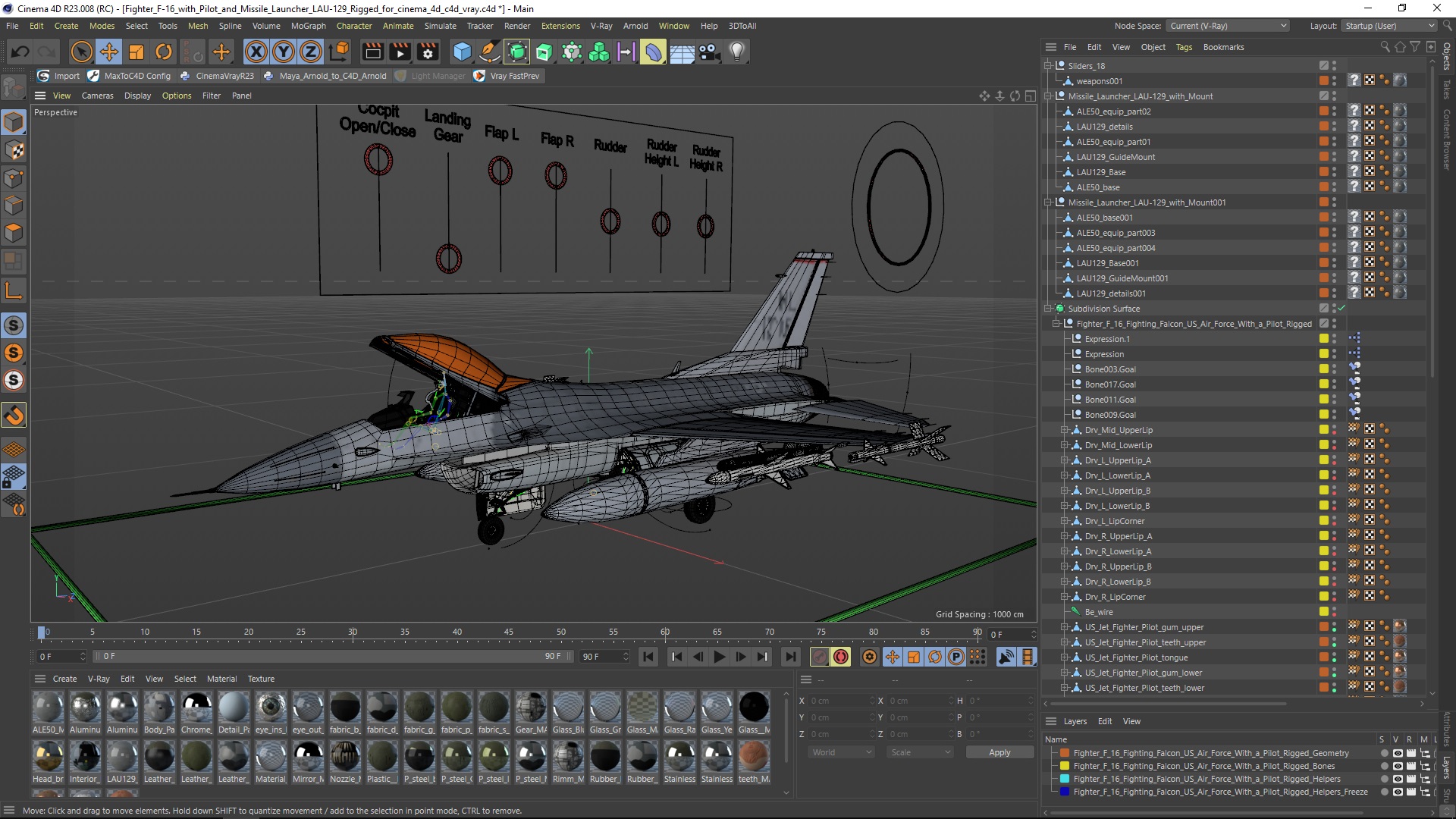Click CinemaVrayR23 button
Screen dimensions: 1456x819
click(217, 76)
